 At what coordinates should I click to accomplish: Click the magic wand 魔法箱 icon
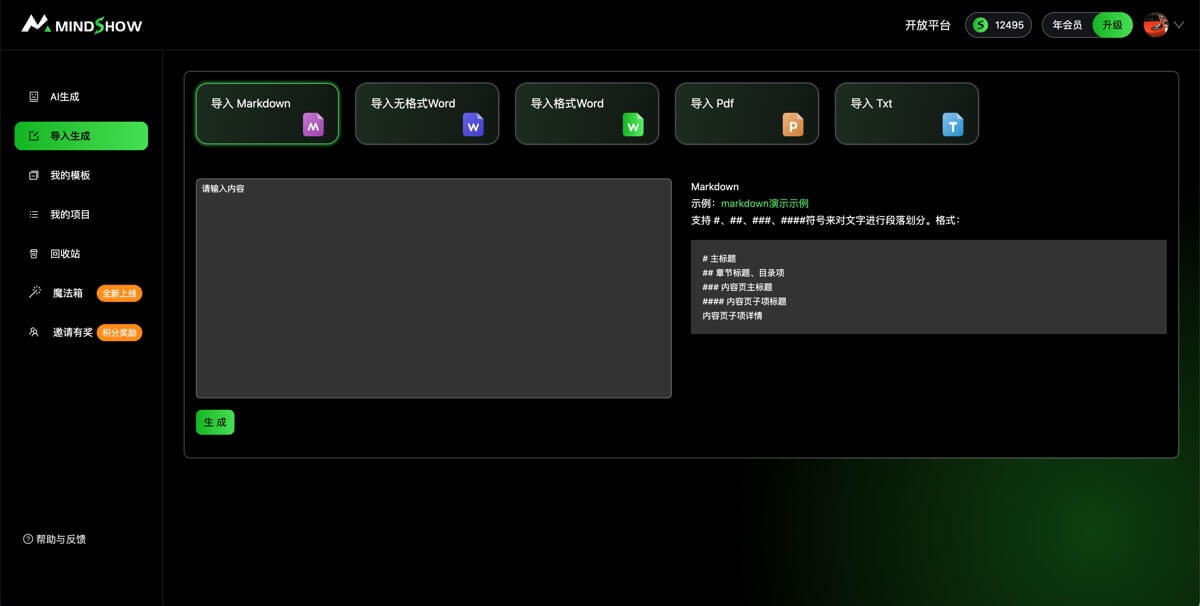coord(34,293)
